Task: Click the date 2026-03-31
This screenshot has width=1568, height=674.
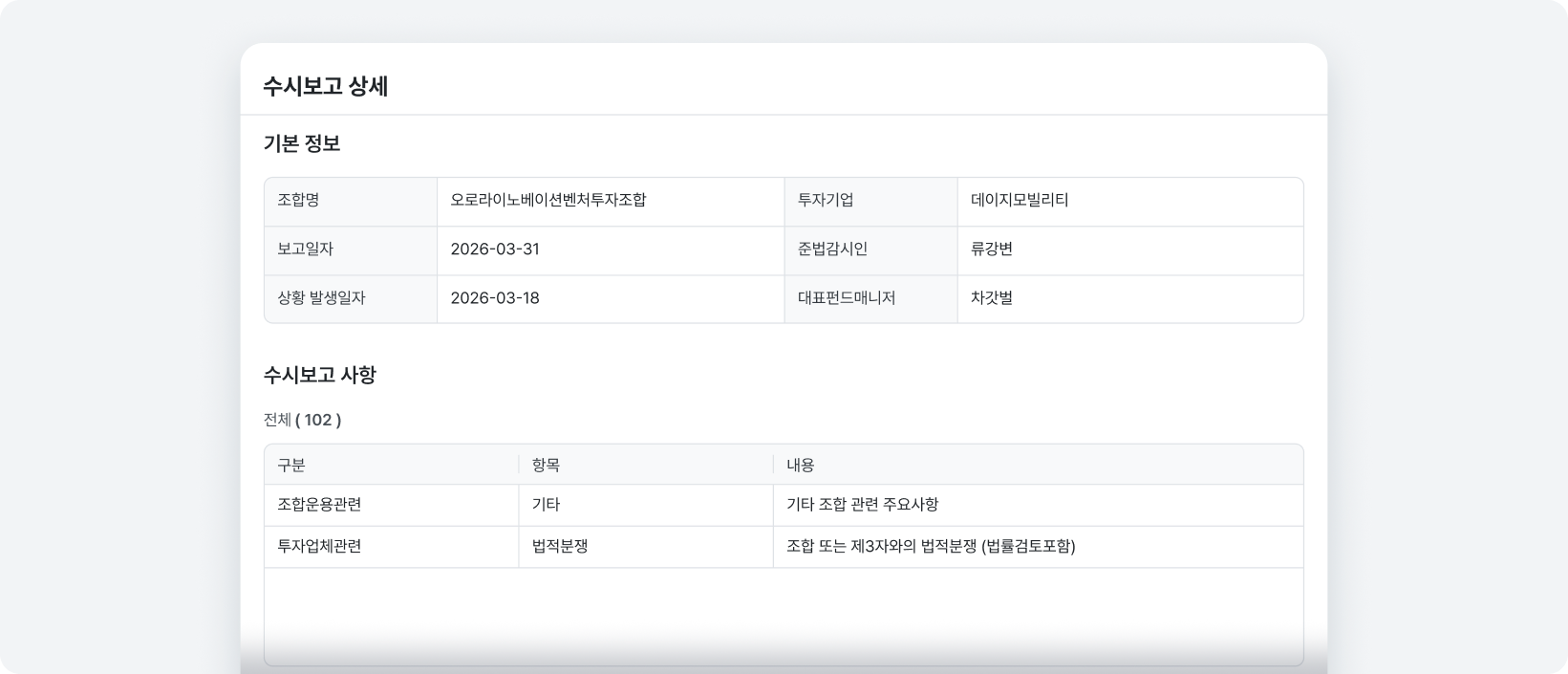Action: [495, 250]
